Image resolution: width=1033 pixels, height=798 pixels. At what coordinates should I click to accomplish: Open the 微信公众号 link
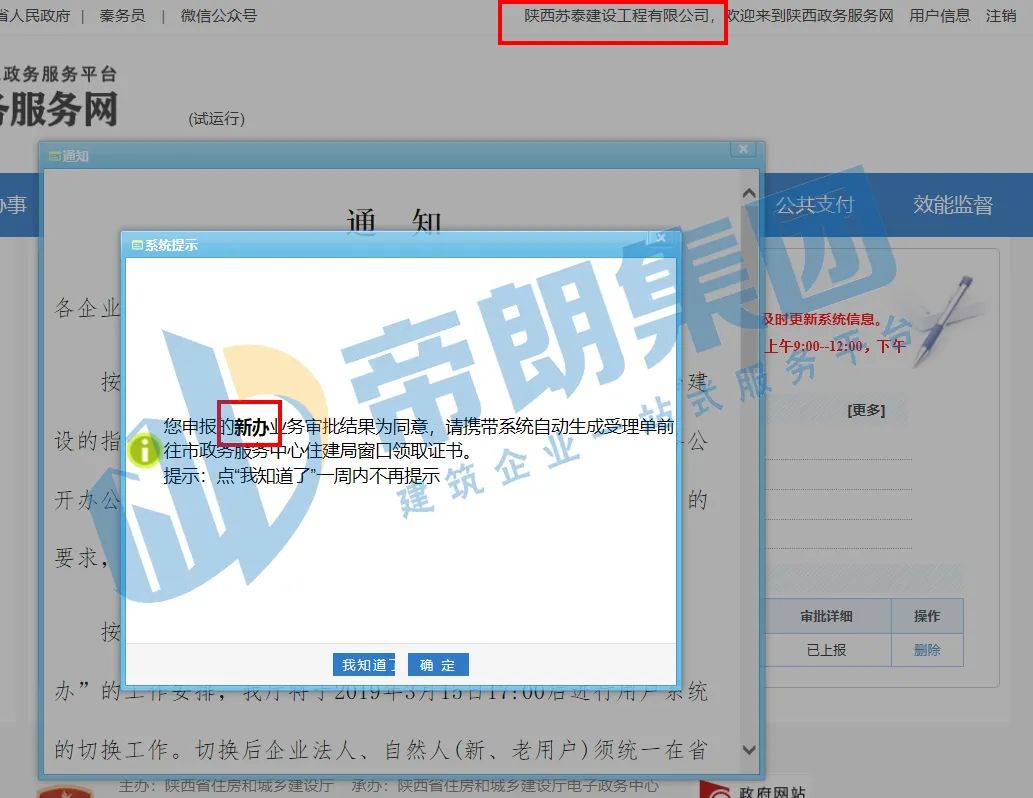[x=219, y=15]
